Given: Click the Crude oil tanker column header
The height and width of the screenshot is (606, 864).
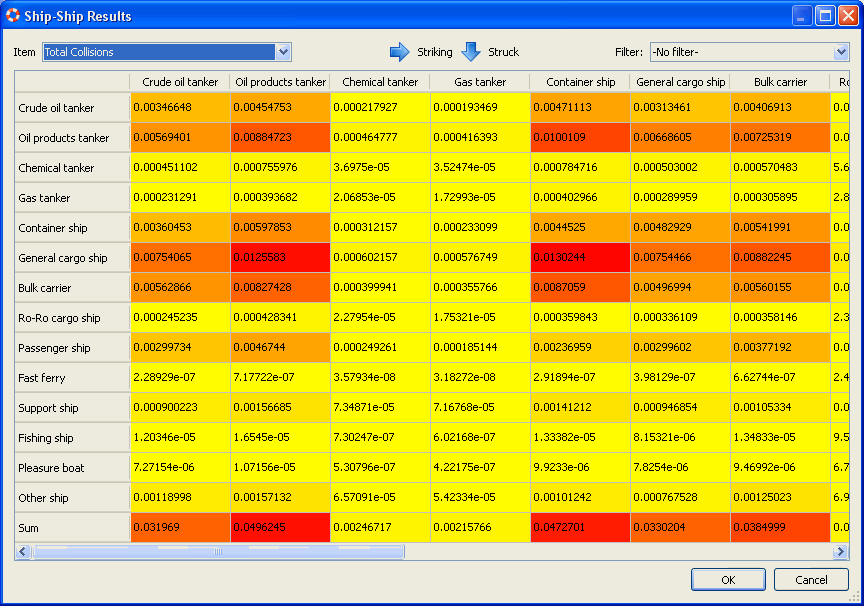Looking at the screenshot, I should coord(180,82).
